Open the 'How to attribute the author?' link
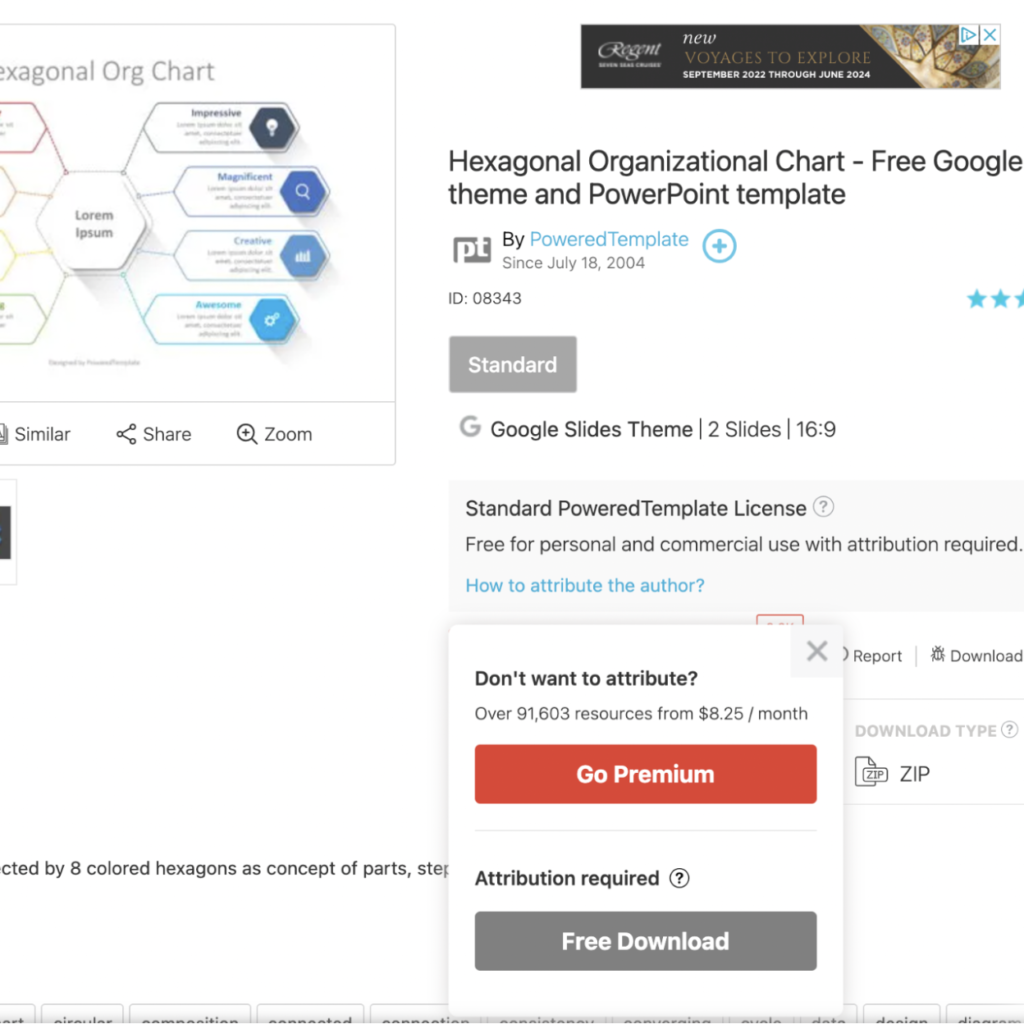 (x=585, y=585)
